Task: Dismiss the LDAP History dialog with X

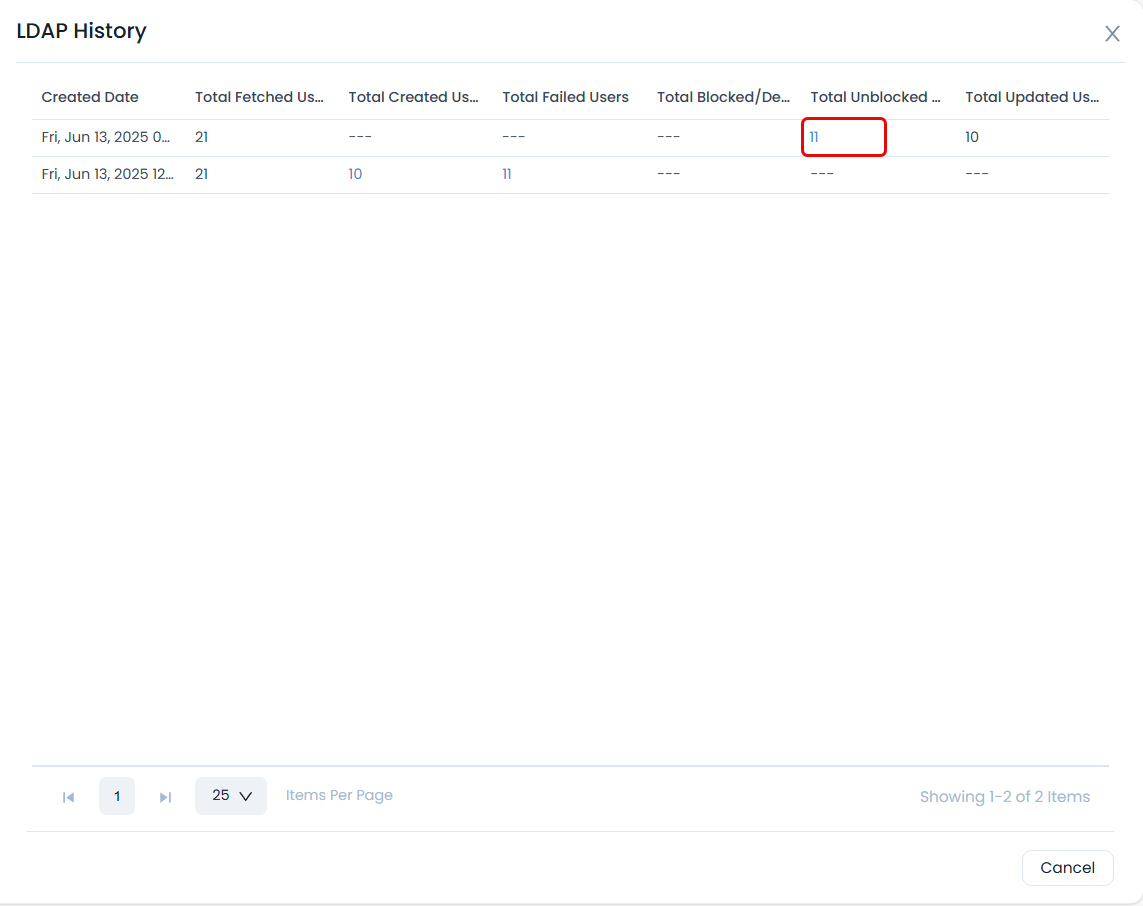Action: coord(1112,33)
